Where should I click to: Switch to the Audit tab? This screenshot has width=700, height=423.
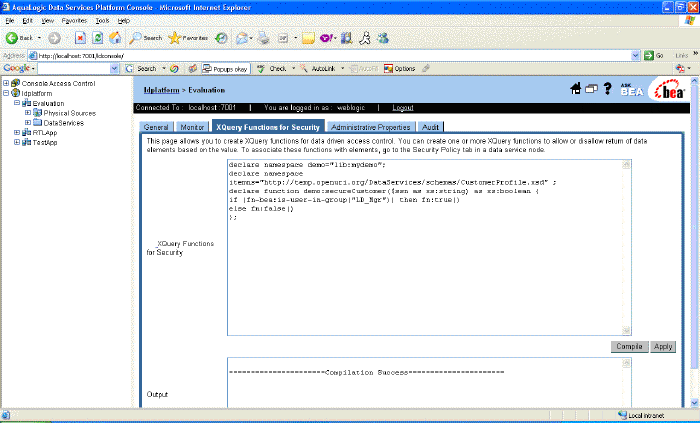[430, 127]
